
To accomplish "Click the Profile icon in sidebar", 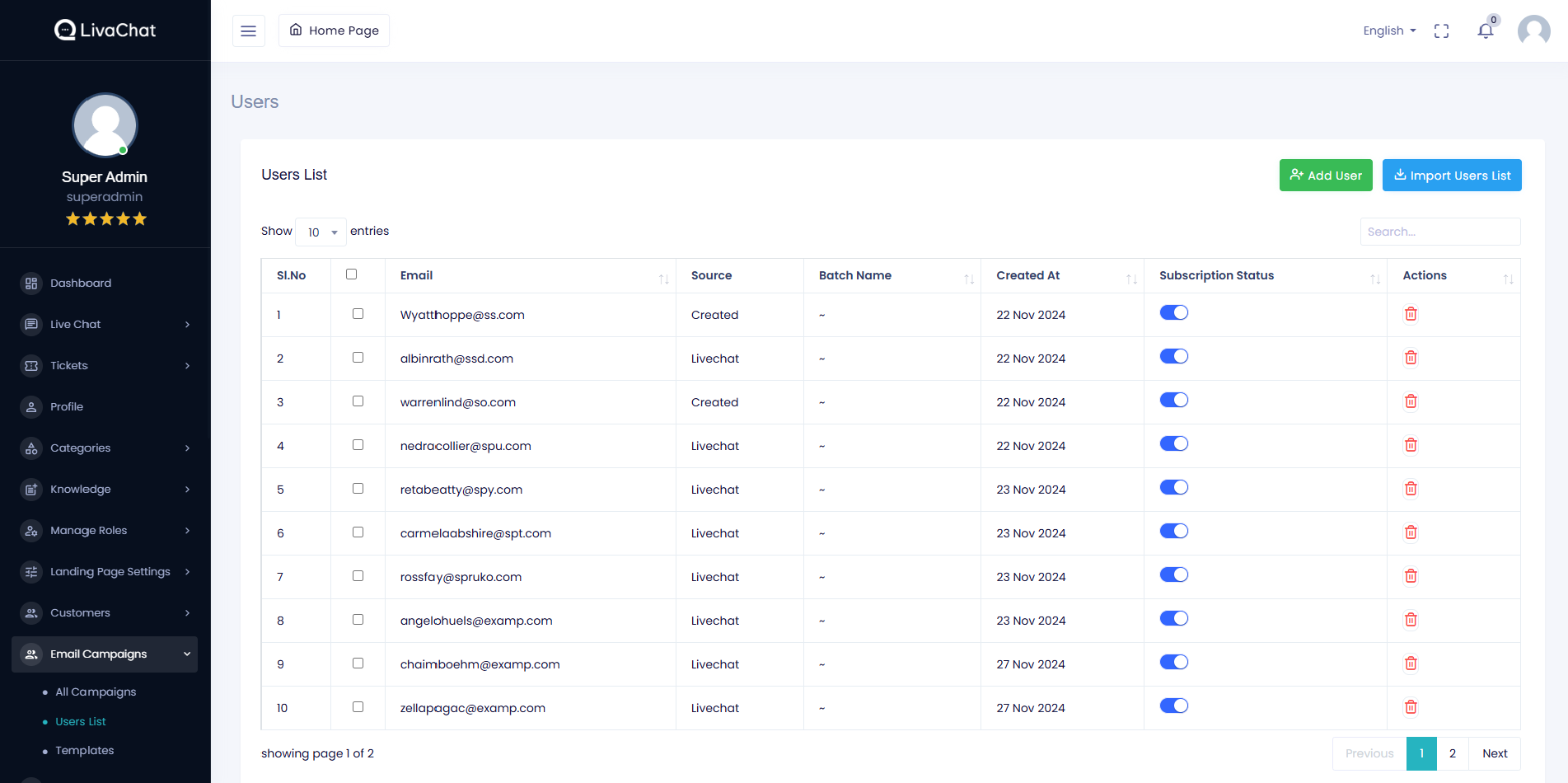I will [x=31, y=407].
